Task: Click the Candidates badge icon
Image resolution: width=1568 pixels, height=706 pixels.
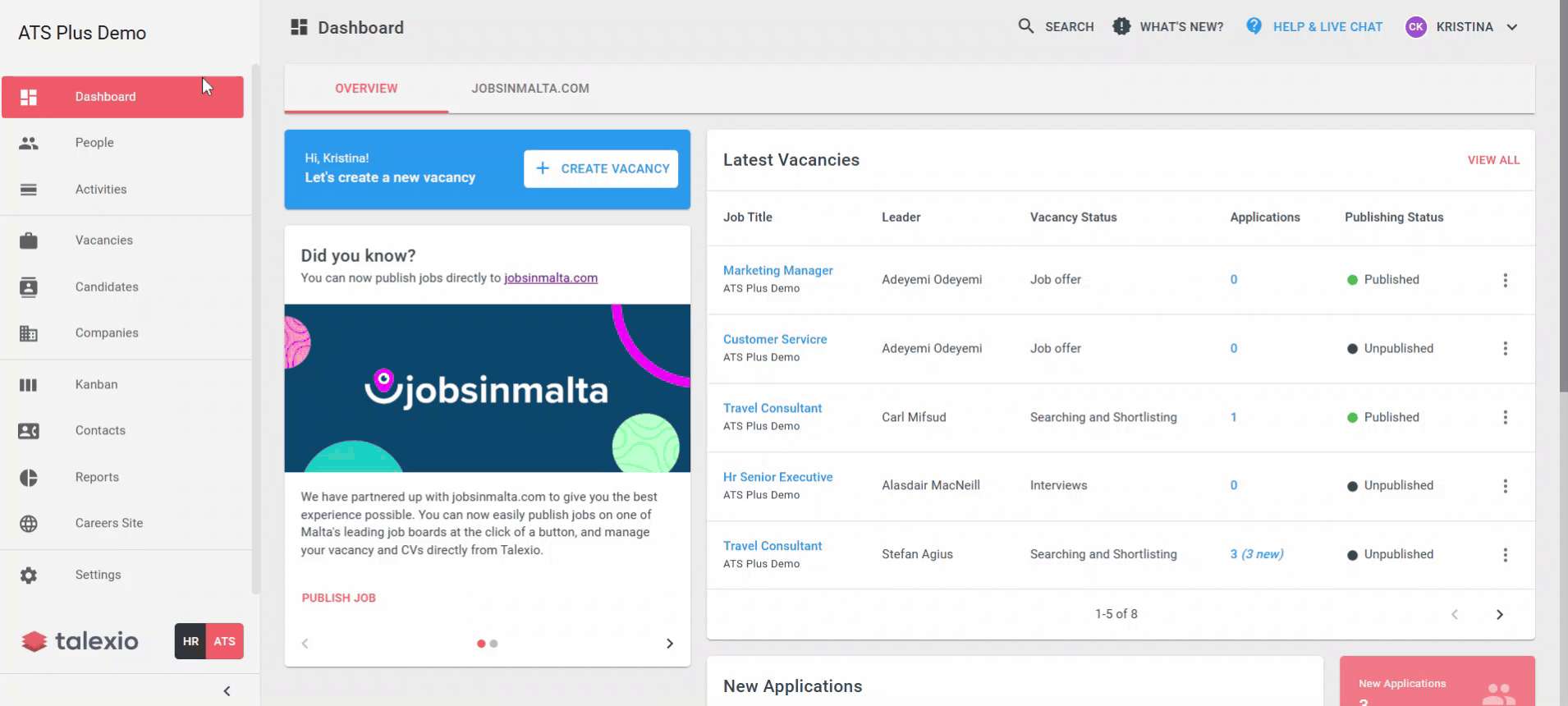Action: pyautogui.click(x=29, y=287)
